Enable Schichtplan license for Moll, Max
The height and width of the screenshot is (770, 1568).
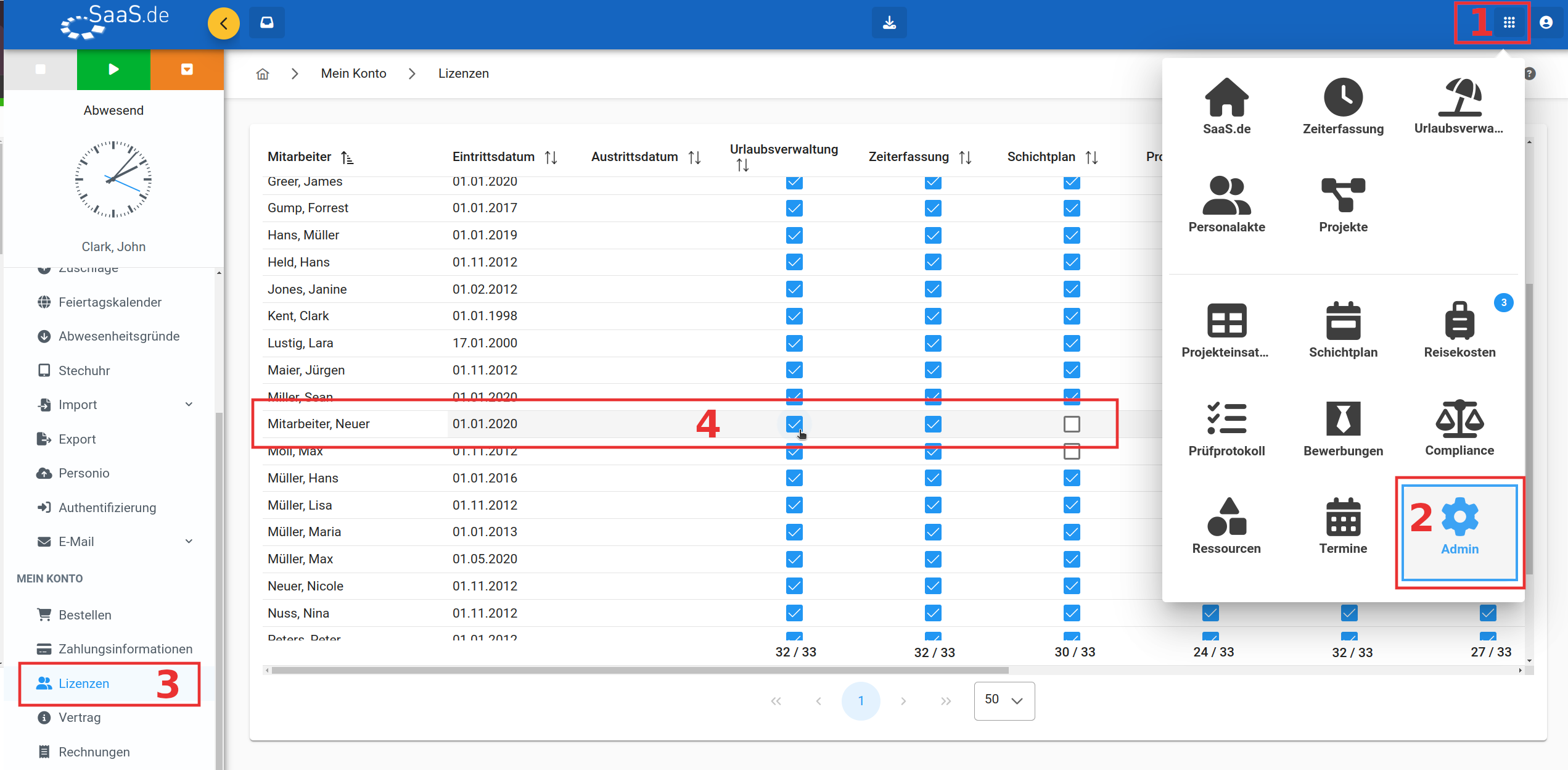tap(1072, 451)
